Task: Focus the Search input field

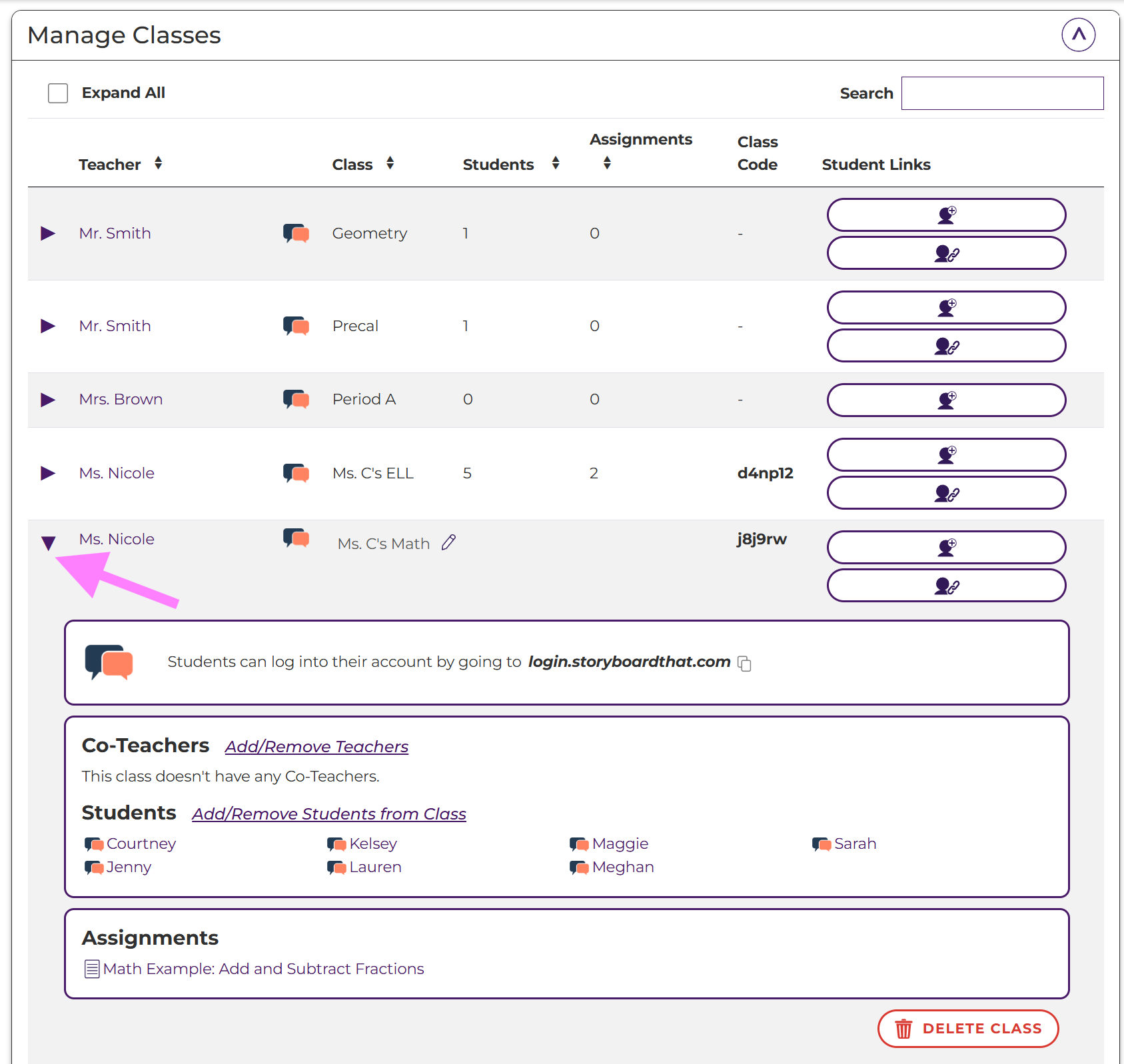Action: 1002,93
